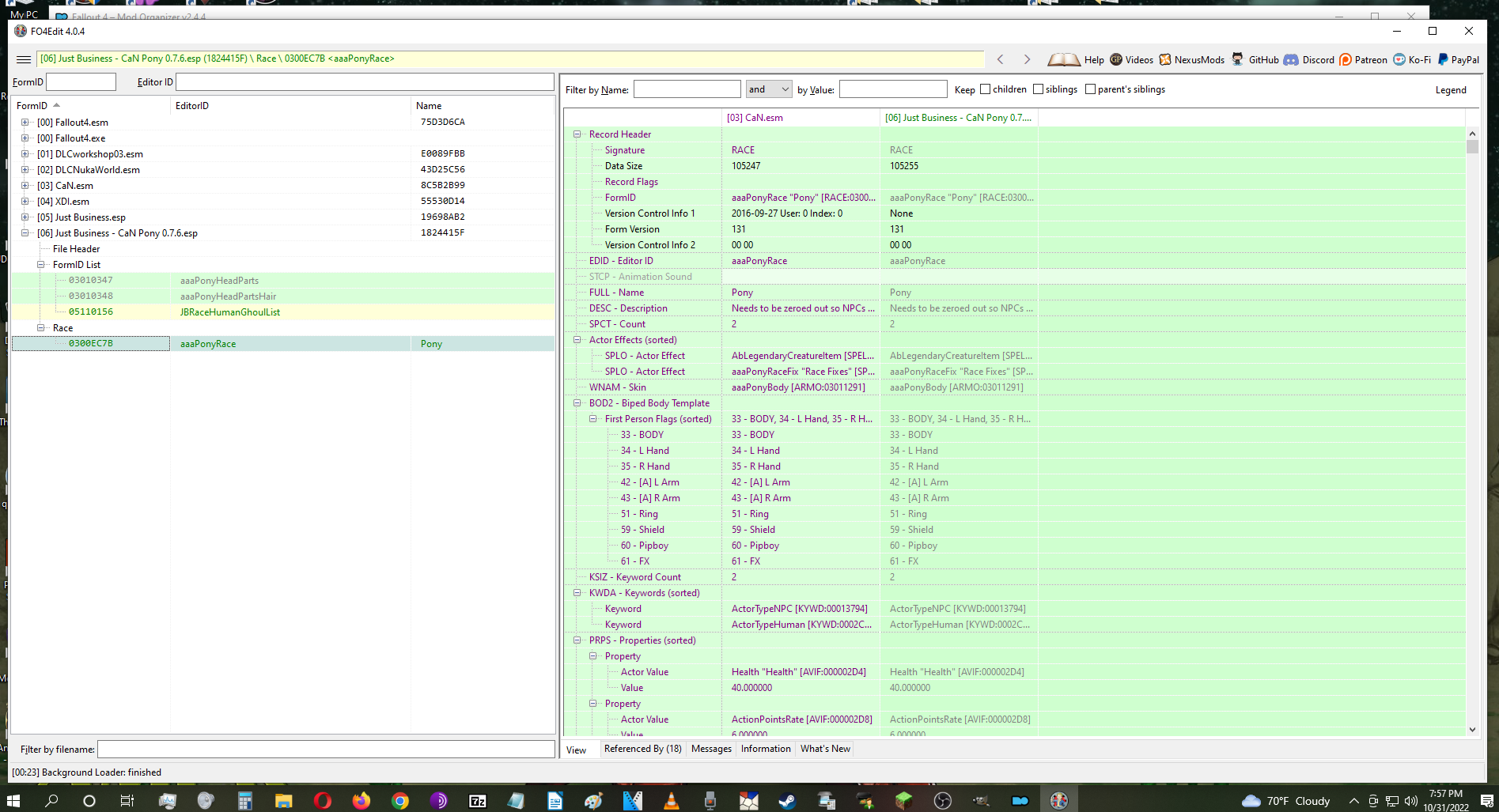Open Windows Start menu
Viewport: 1499px width, 812px height.
(x=13, y=801)
